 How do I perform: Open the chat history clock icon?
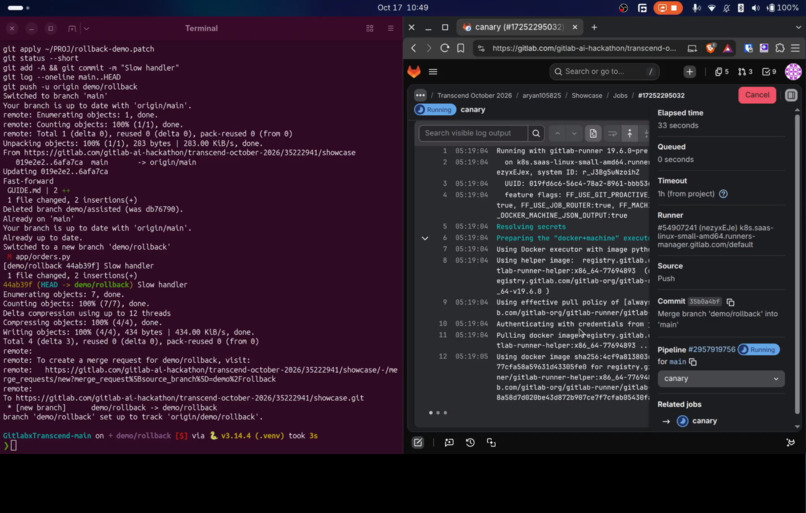click(470, 443)
